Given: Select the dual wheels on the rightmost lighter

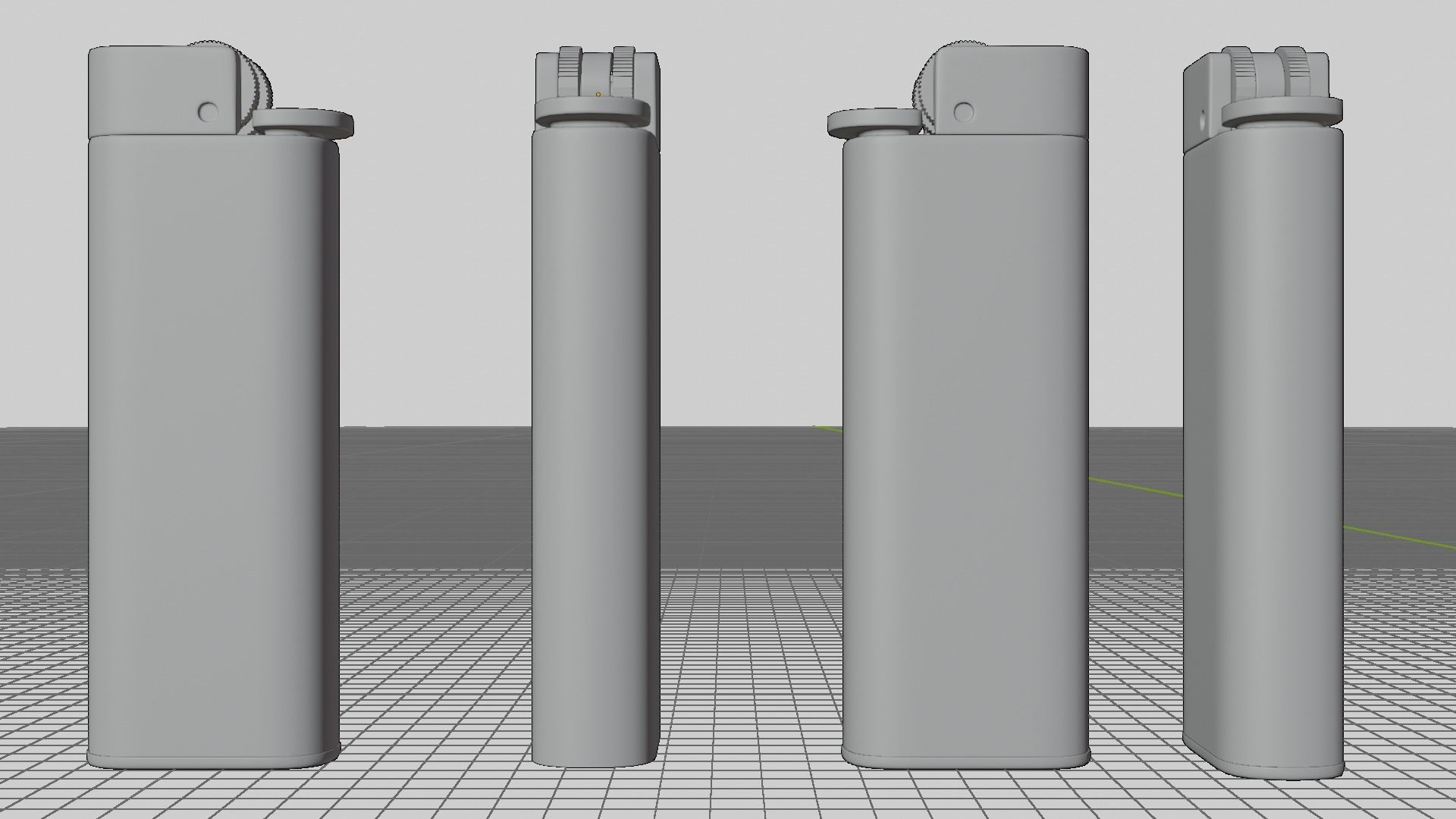Looking at the screenshot, I should point(1272,64).
